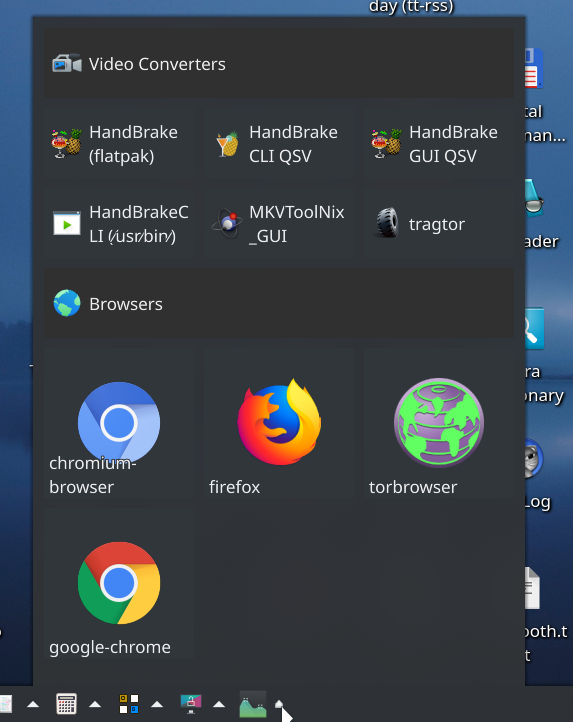Expand the arrow right after the monitor padlock icon
The height and width of the screenshot is (722, 573).
(x=219, y=704)
